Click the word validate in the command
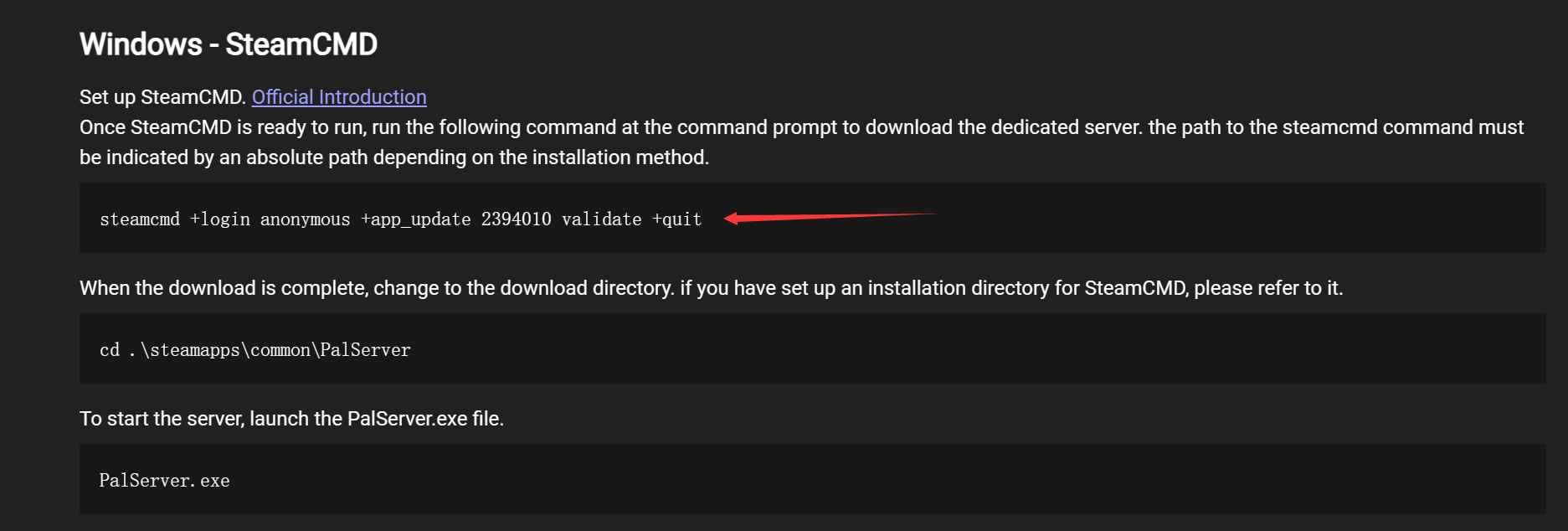This screenshot has width=1568, height=531. (601, 219)
